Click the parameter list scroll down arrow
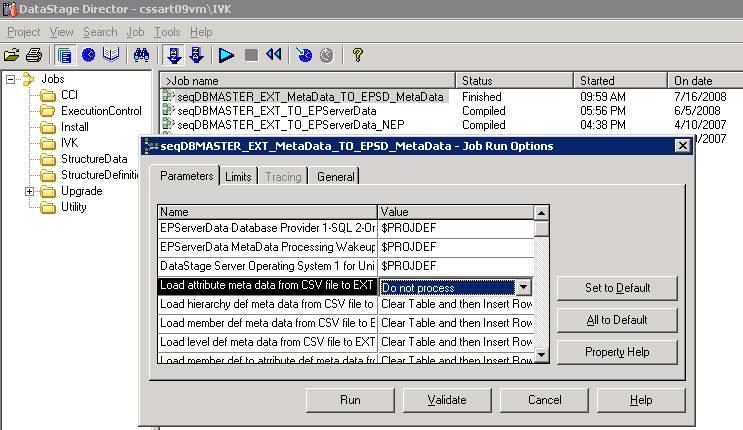 541,354
